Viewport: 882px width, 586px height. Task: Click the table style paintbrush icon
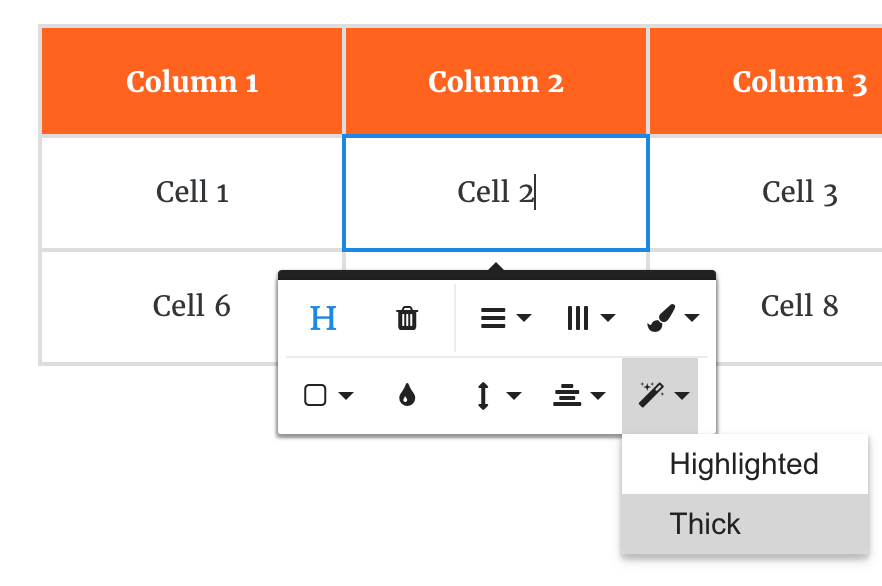pos(662,319)
